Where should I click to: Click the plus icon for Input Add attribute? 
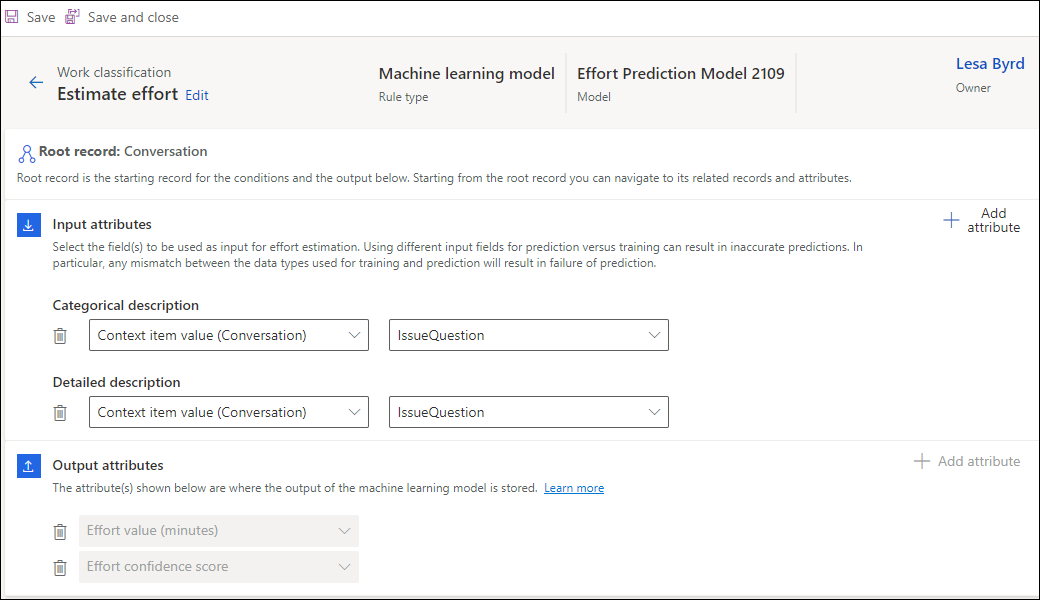951,221
